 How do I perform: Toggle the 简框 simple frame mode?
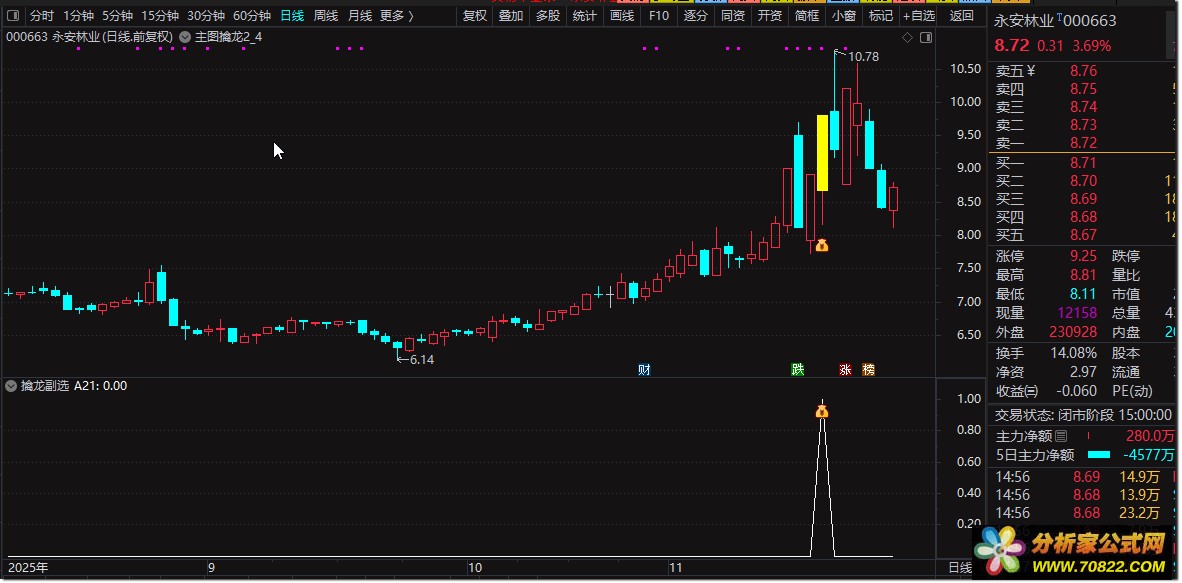click(807, 16)
